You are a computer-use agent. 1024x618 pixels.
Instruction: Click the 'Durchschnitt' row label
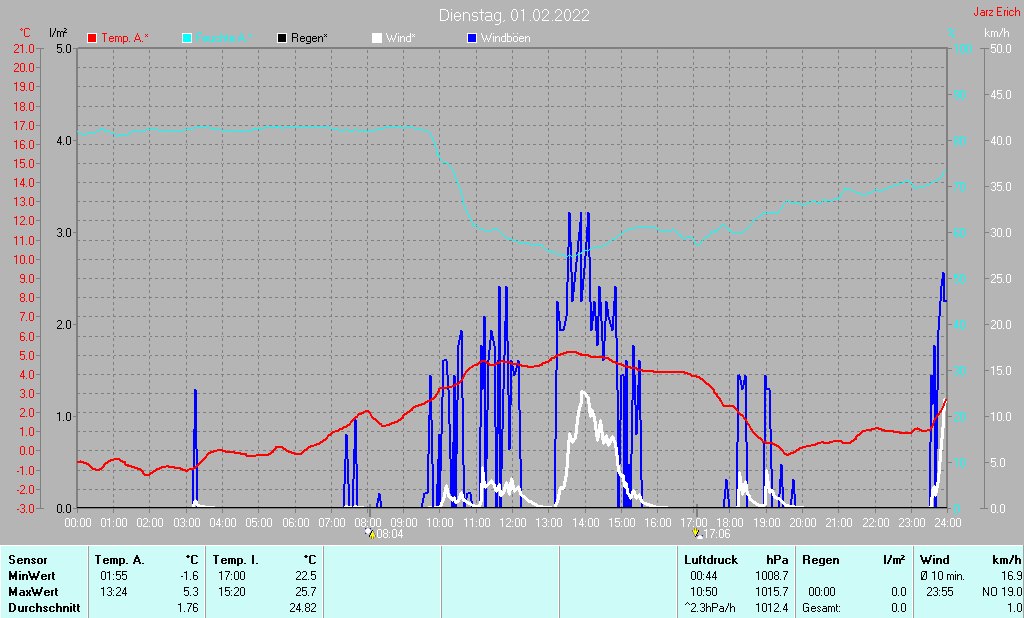(44, 608)
